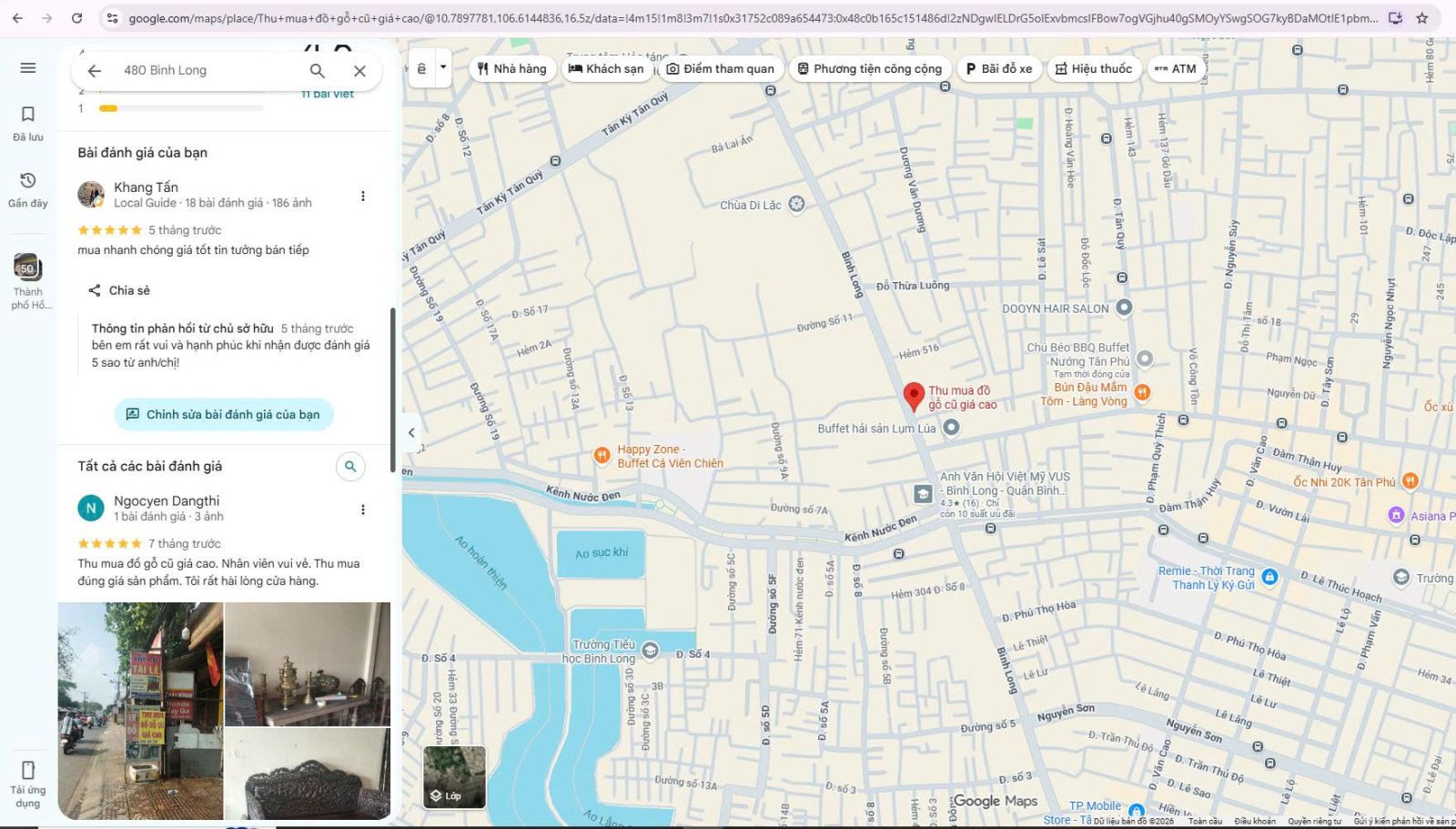Open Tải ứng dụng get app
The height and width of the screenshot is (829, 1456).
[28, 784]
